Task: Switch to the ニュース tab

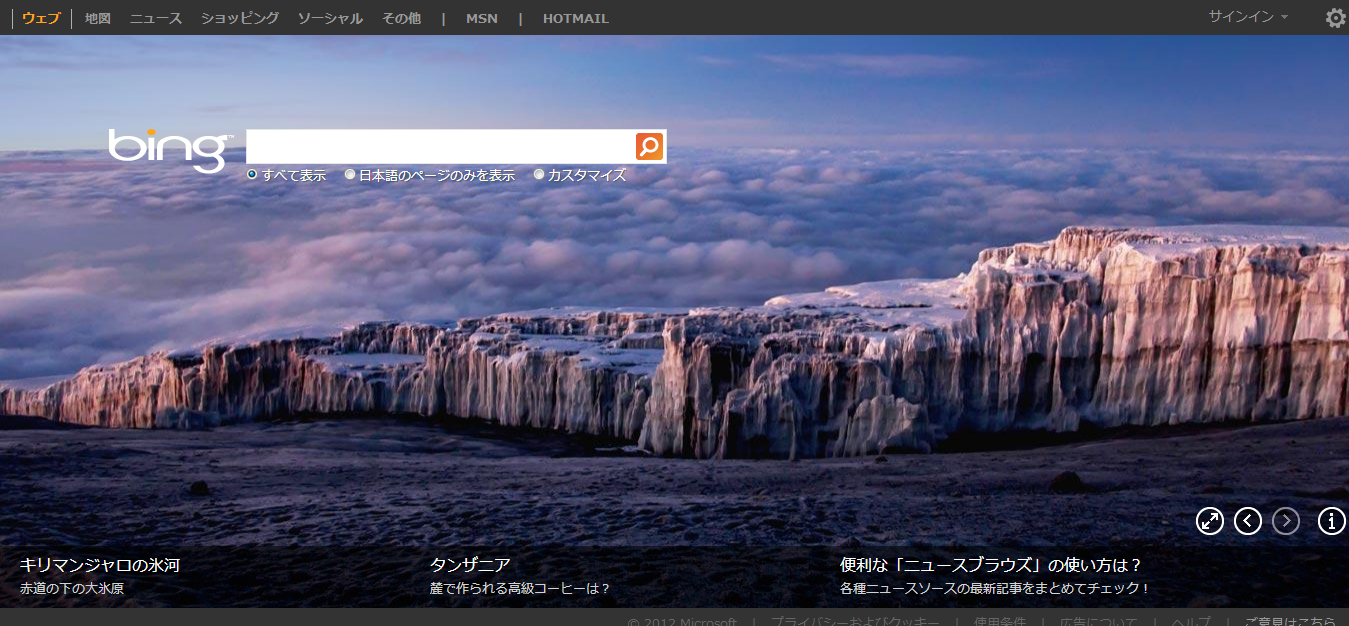Action: point(156,18)
